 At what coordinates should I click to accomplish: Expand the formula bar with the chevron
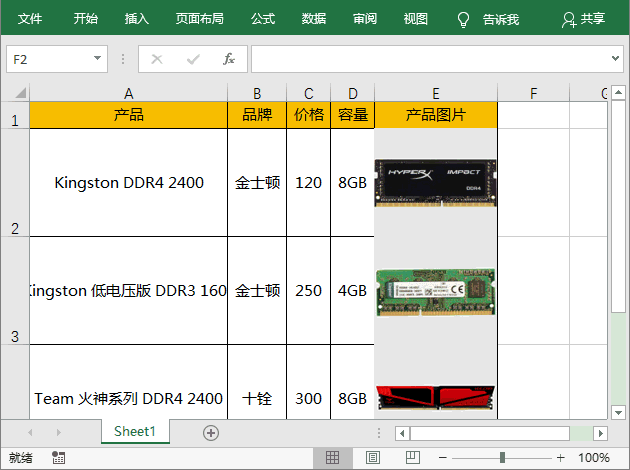coord(615,59)
